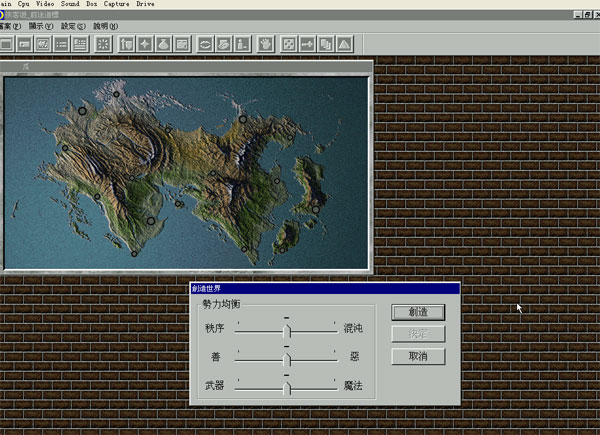Click the dice icon in the toolbar
This screenshot has height=435, width=600.
click(288, 44)
